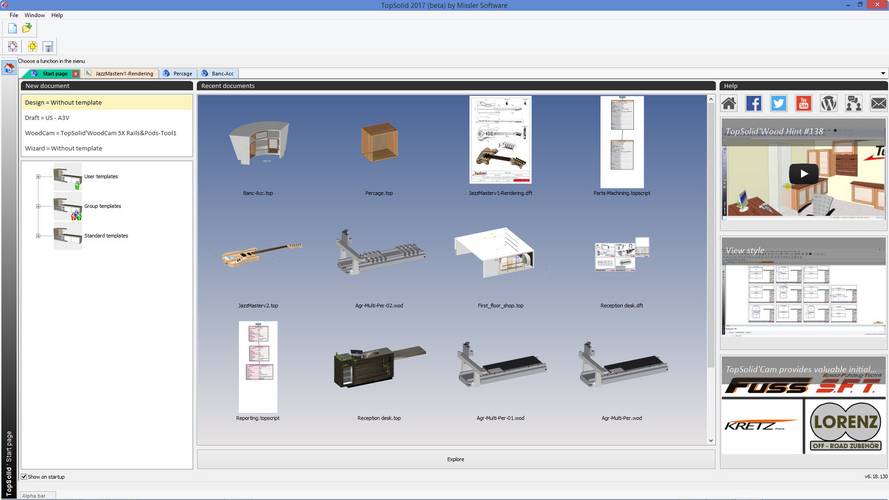Open the Window menu

click(34, 15)
